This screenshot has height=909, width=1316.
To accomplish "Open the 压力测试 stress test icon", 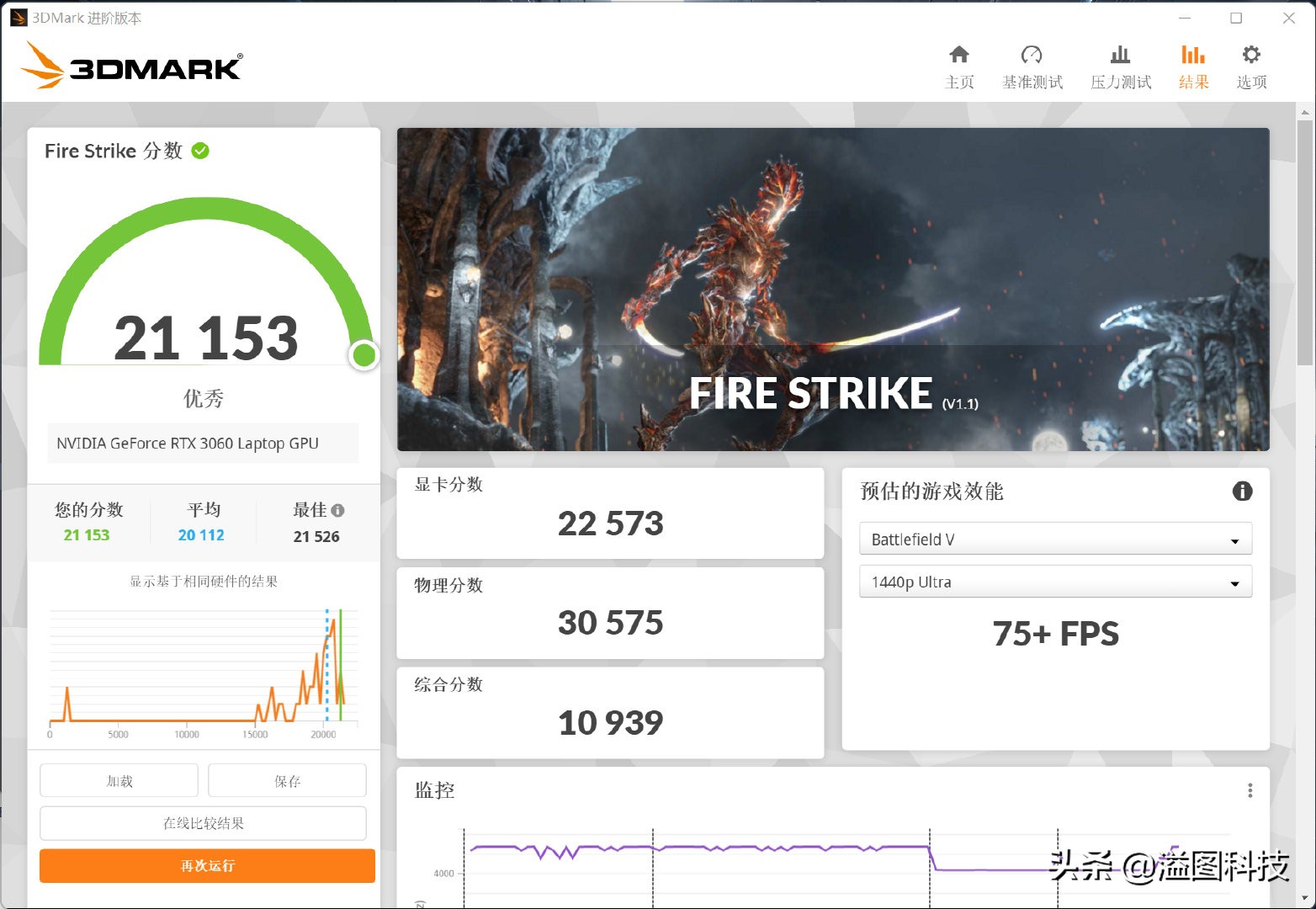I will pyautogui.click(x=1120, y=55).
